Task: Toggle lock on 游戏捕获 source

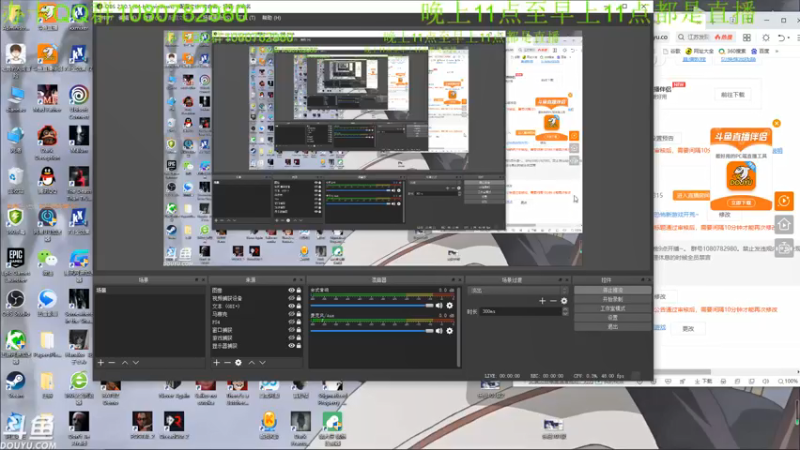Action: tap(299, 338)
